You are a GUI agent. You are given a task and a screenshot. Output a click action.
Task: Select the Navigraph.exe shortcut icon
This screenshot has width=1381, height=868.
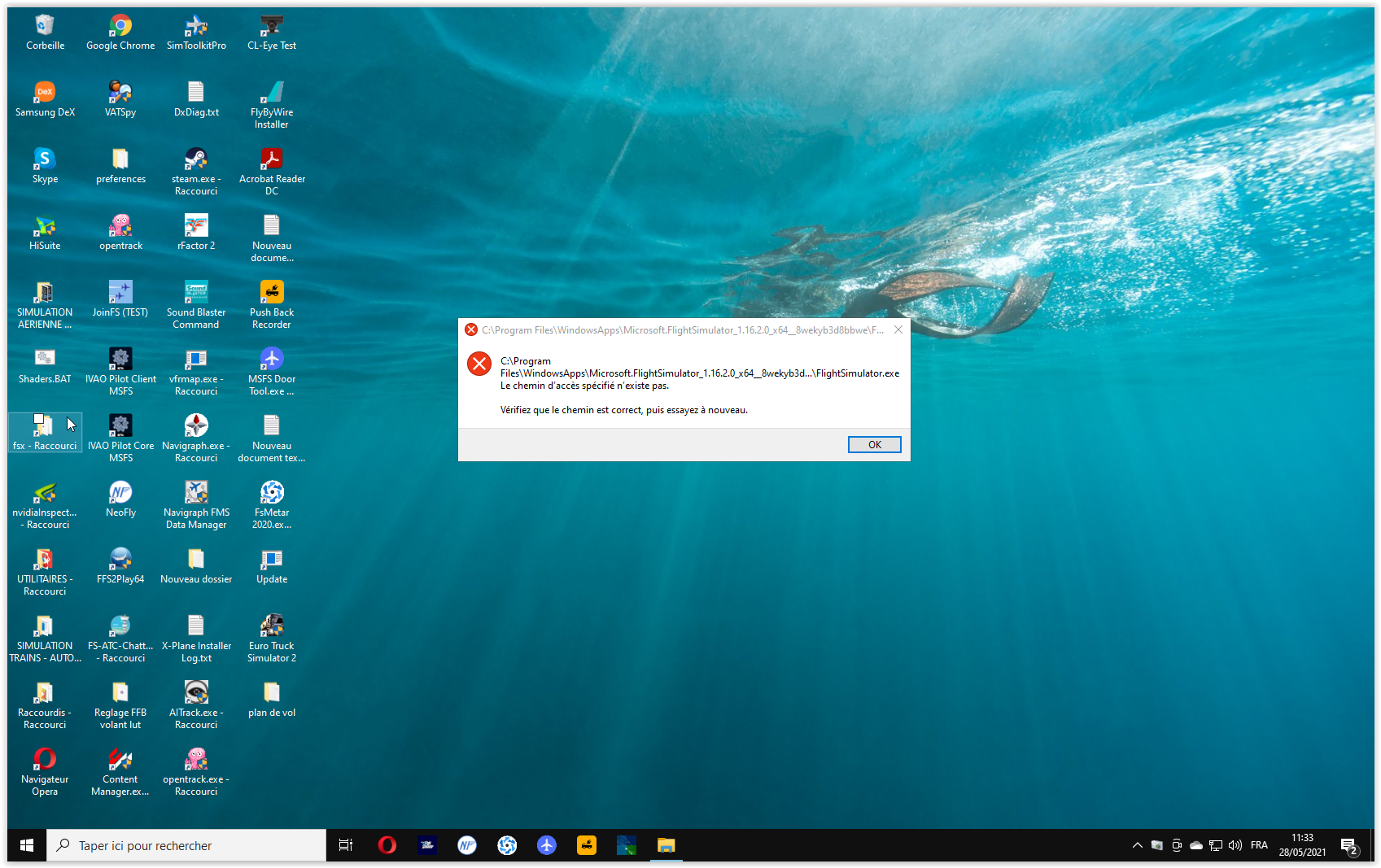point(196,438)
